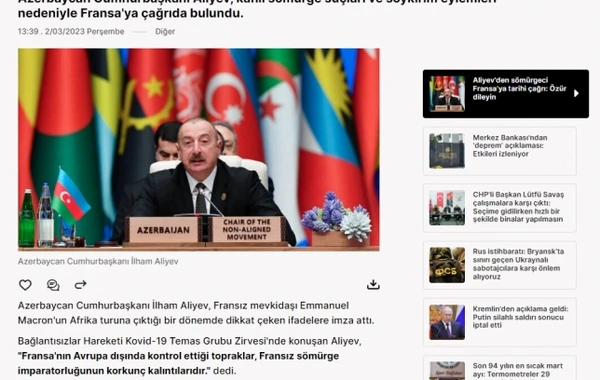Open the 'Diğer' category link
The image size is (600, 380).
coord(165,32)
